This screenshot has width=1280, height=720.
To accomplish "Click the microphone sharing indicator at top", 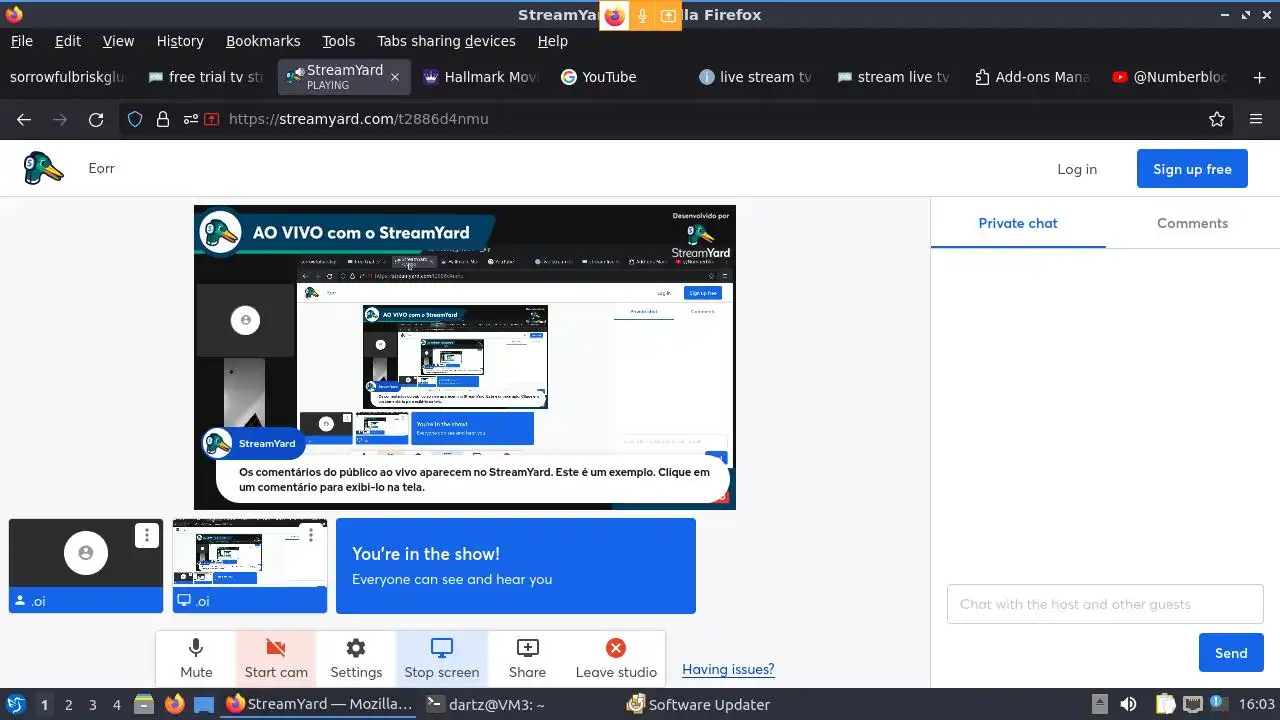I will (642, 15).
